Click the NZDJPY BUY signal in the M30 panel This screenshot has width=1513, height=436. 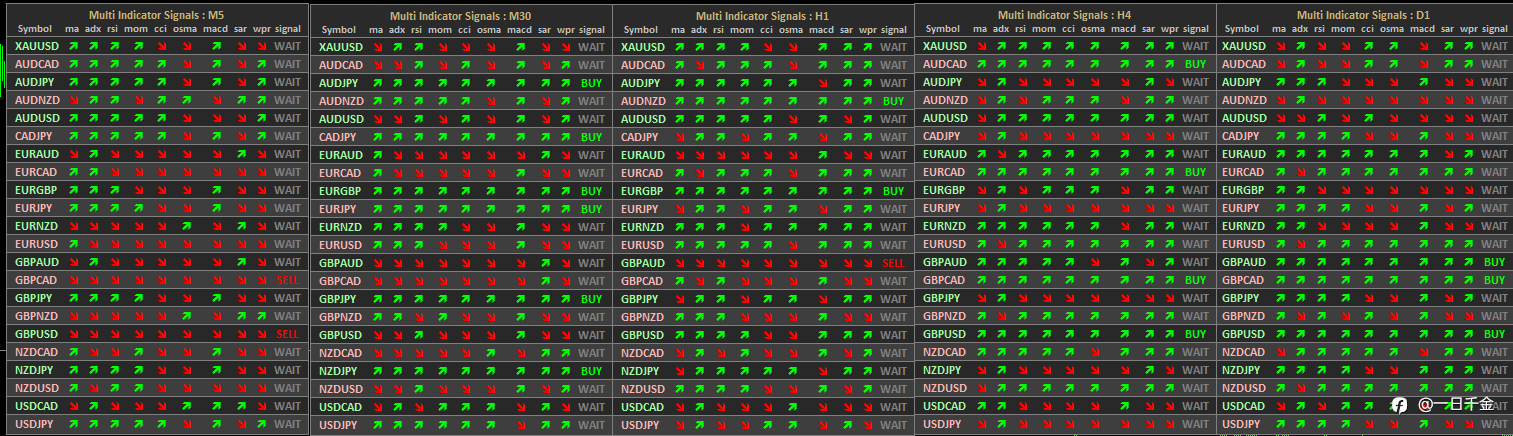(591, 371)
